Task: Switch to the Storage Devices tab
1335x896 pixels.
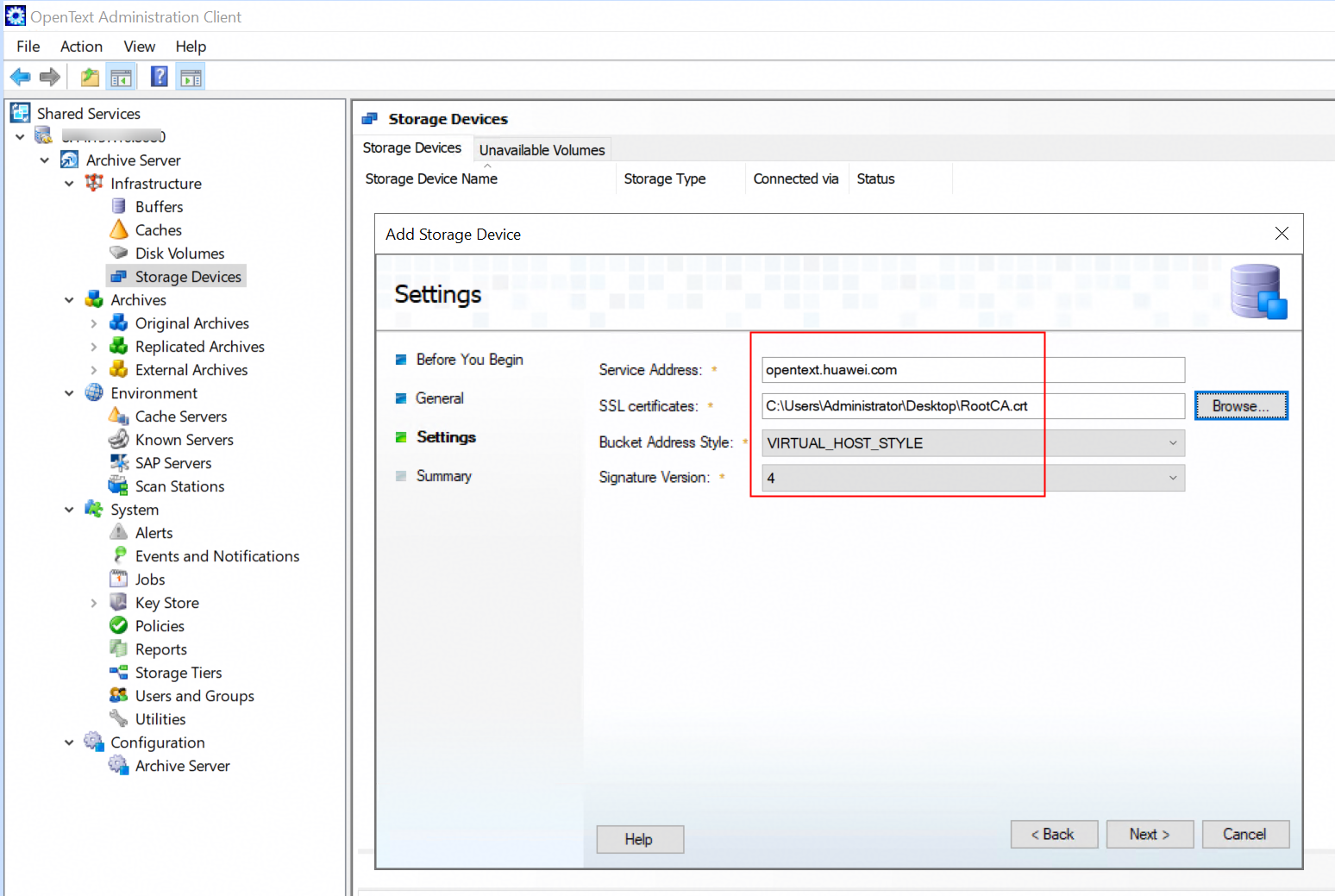Action: (x=412, y=147)
